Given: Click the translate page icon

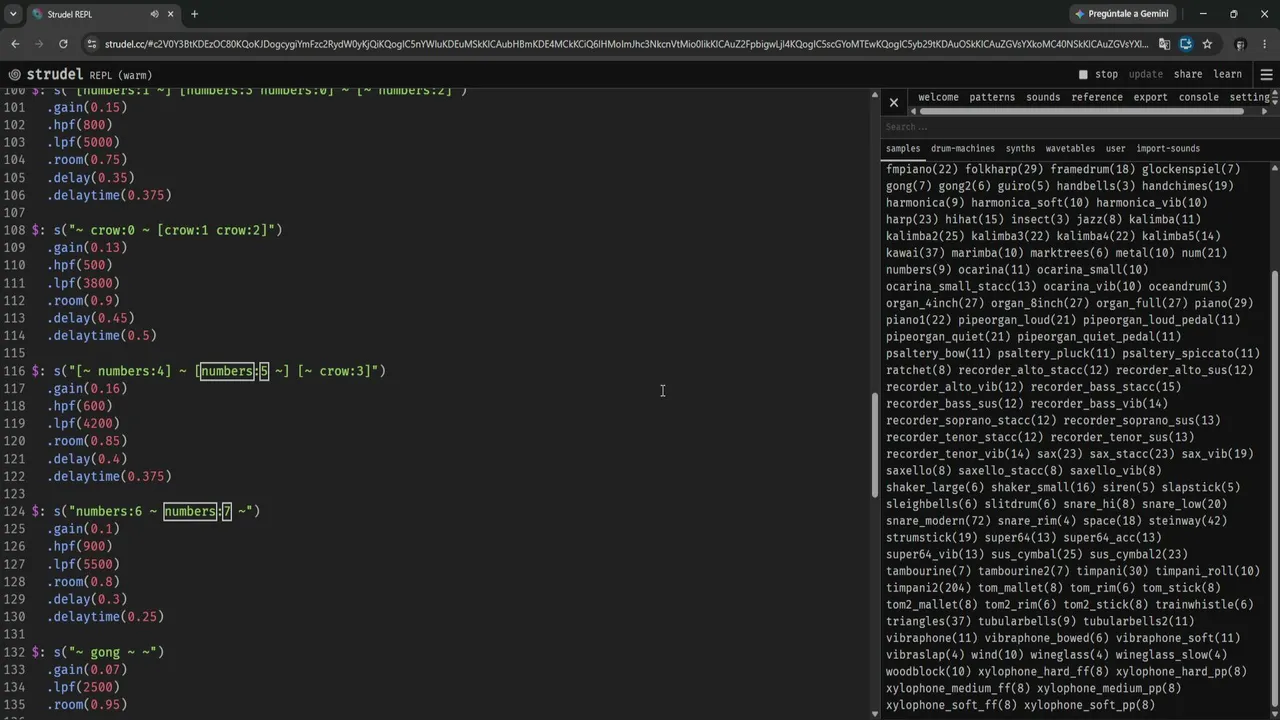Looking at the screenshot, I should coord(1164,44).
